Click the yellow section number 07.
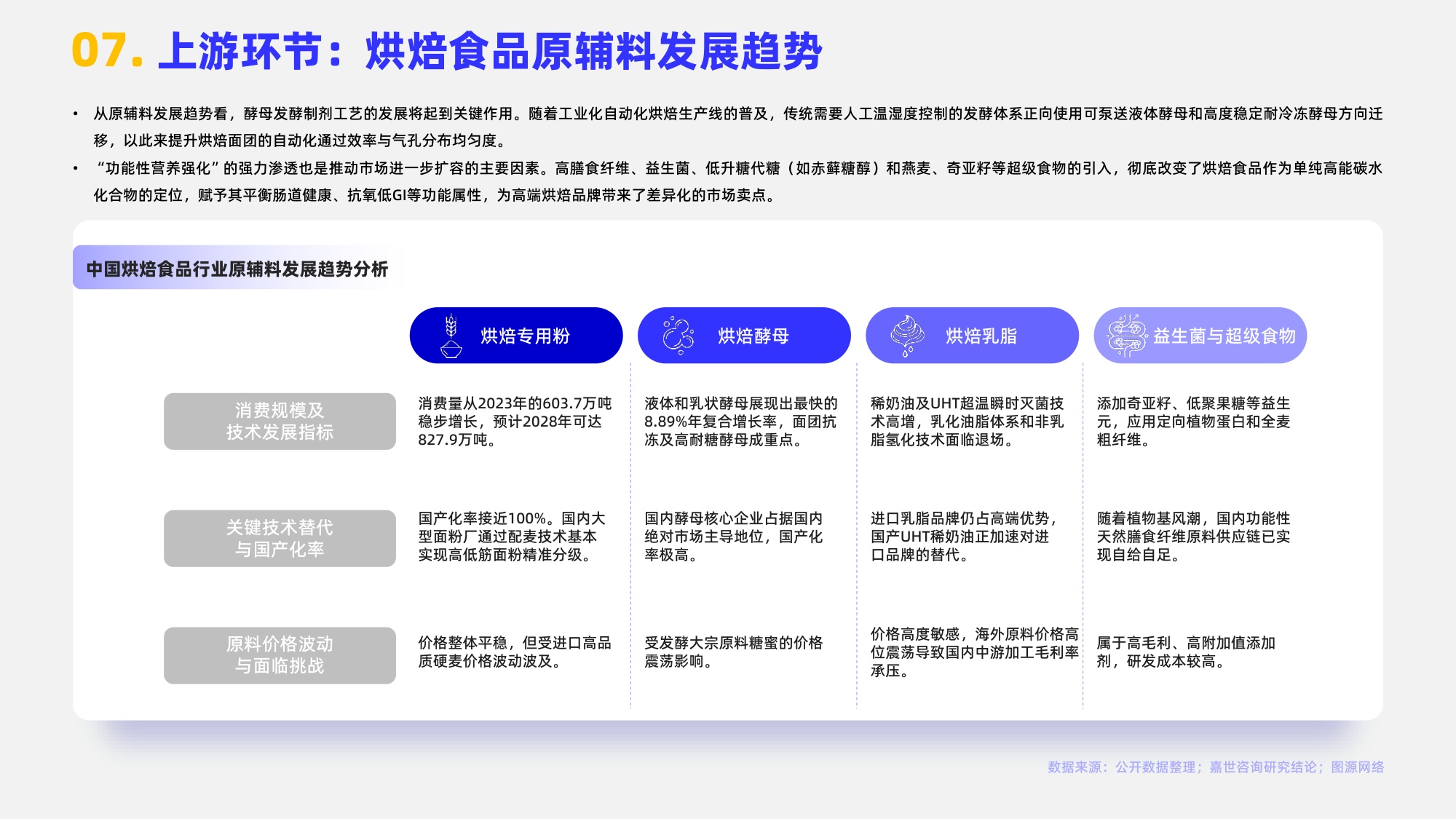 click(x=107, y=51)
